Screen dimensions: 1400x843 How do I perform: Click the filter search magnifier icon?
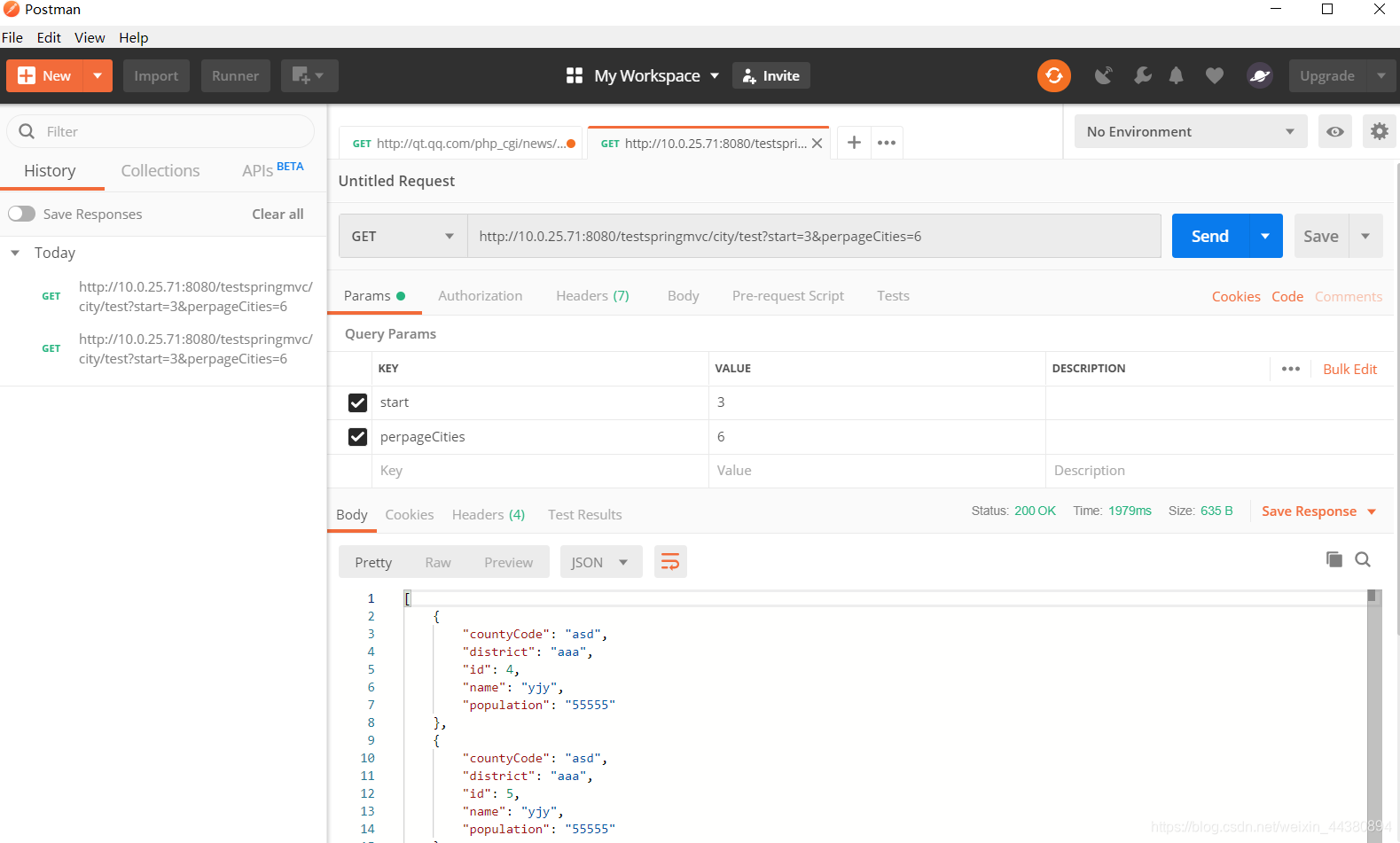coord(27,131)
